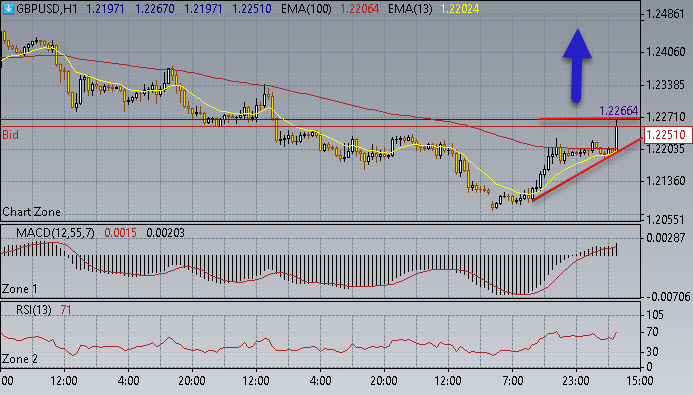The image size is (693, 395).
Task: Click the Bid label on the chart
Action: click(x=11, y=135)
